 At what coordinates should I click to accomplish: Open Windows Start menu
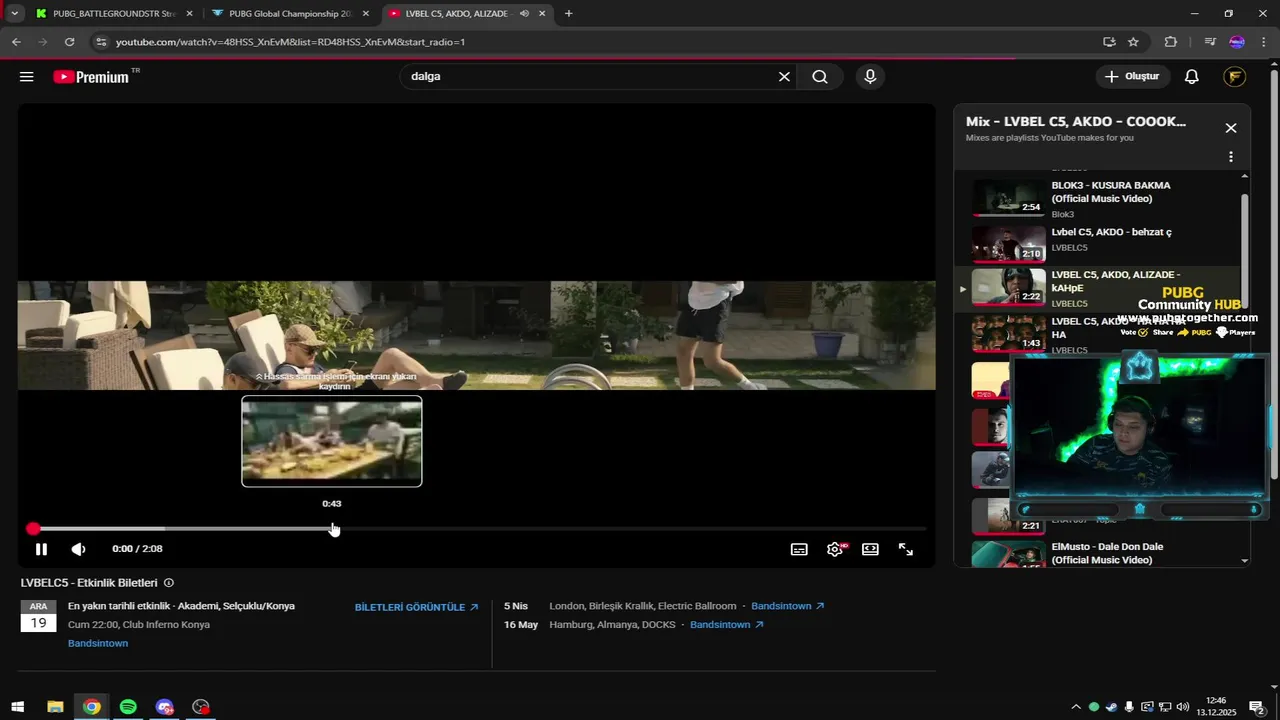[17, 707]
